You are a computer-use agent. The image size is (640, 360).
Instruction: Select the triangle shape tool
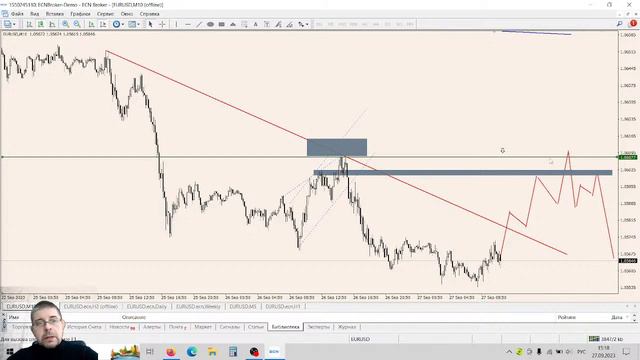pyautogui.click(x=233, y=24)
